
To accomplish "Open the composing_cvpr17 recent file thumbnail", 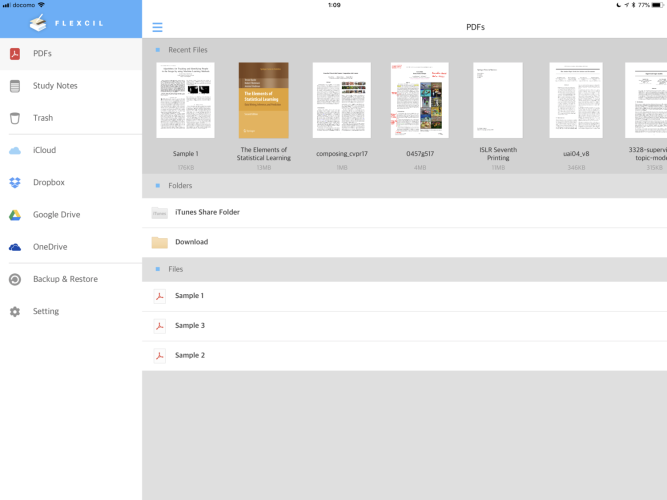I will pos(341,100).
